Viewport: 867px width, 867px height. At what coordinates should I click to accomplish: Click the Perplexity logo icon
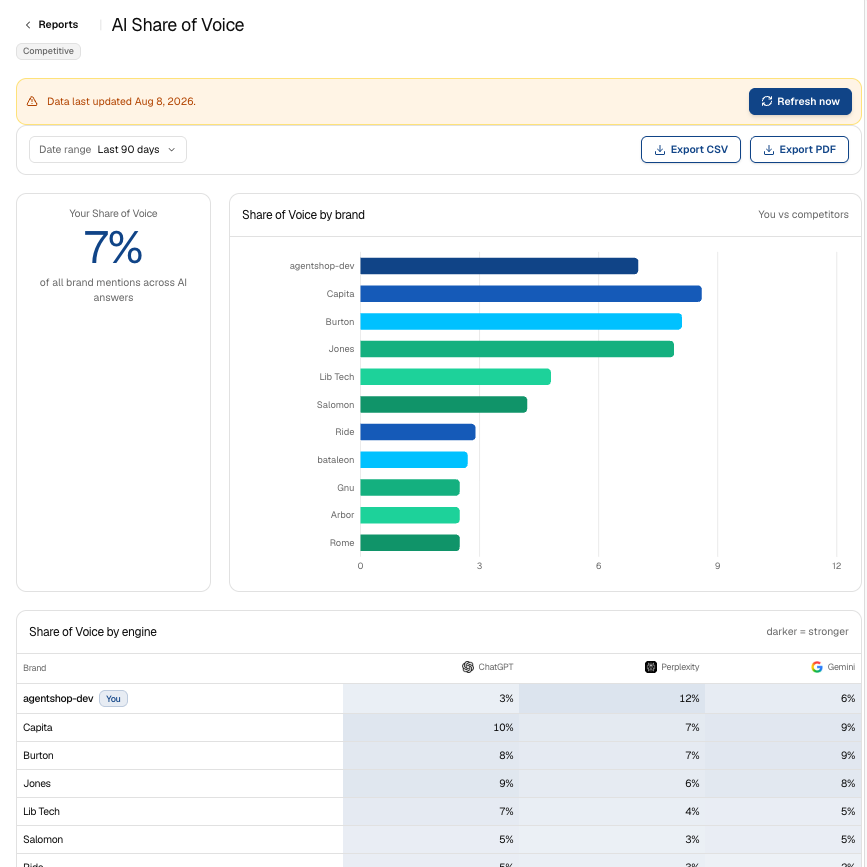[651, 667]
